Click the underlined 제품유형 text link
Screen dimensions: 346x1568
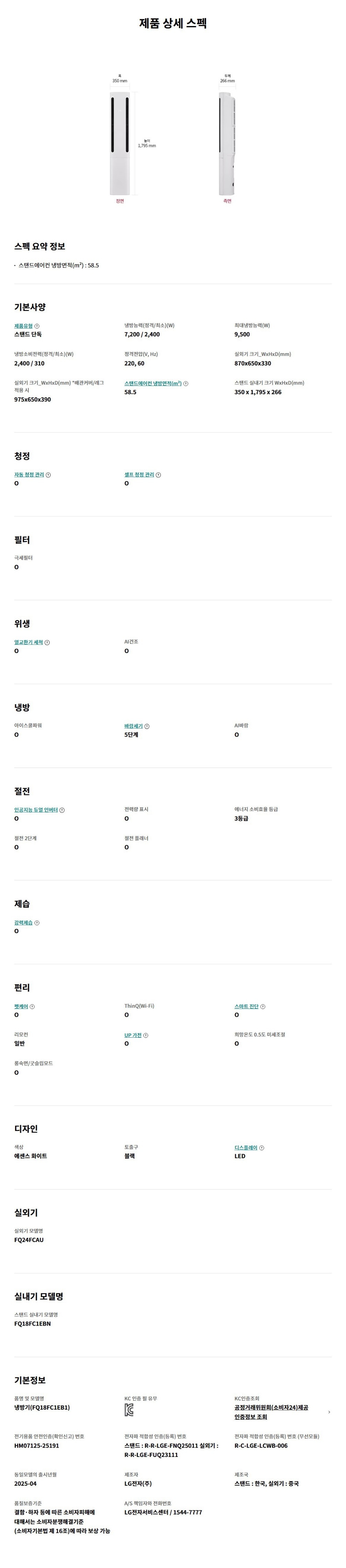(23, 326)
